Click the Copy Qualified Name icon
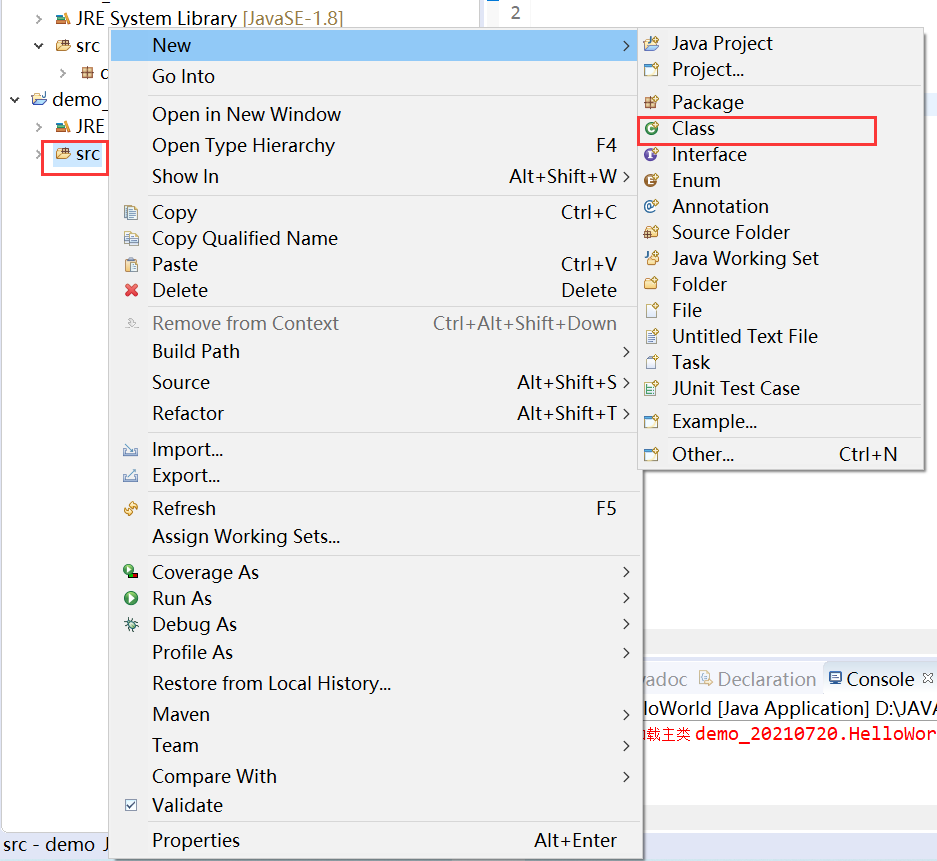937x861 pixels. click(131, 238)
